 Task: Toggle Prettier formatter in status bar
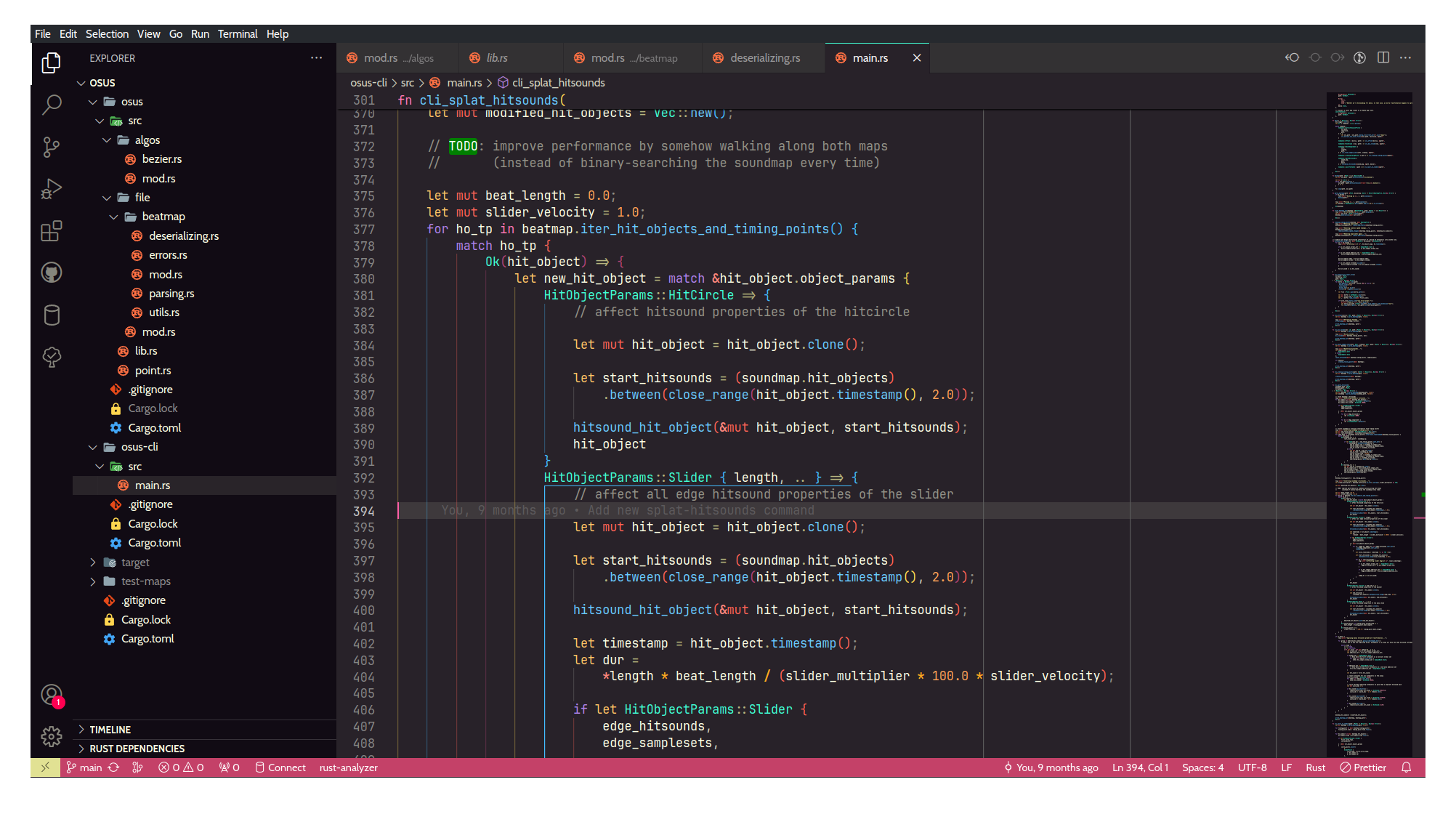pyautogui.click(x=1363, y=767)
